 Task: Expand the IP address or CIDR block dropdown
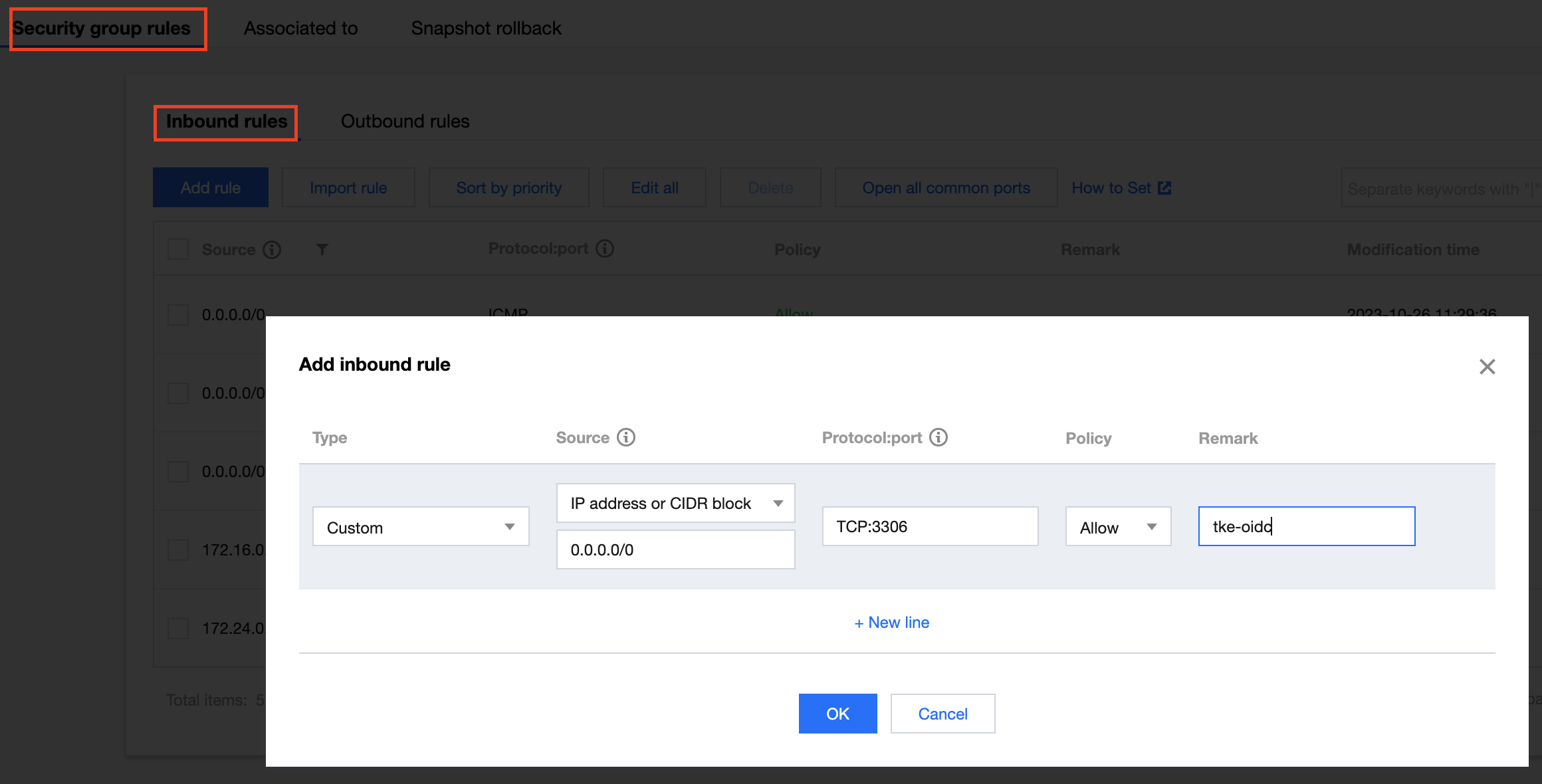675,504
